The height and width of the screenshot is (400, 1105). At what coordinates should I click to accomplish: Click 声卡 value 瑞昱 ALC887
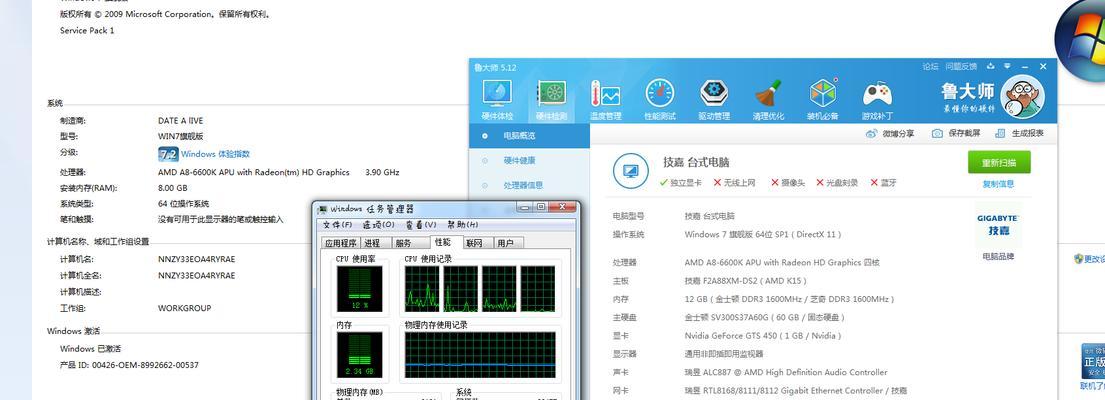coord(786,372)
